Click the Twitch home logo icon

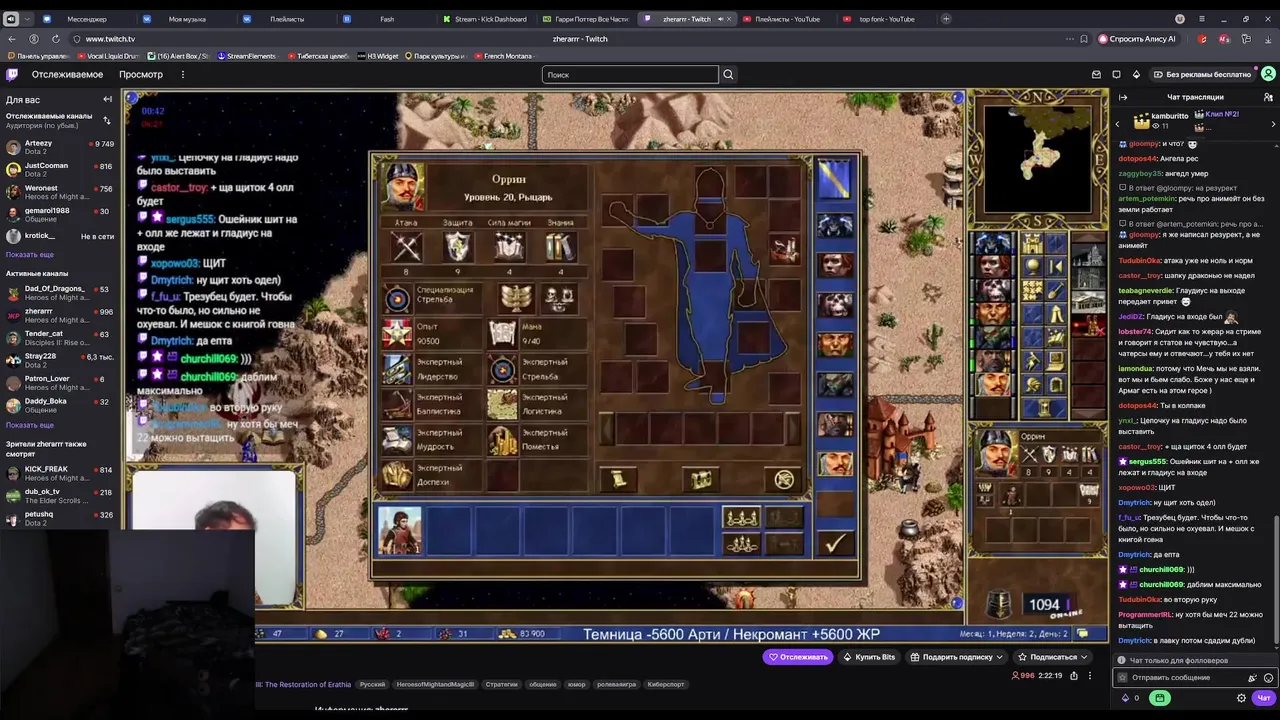coord(12,74)
